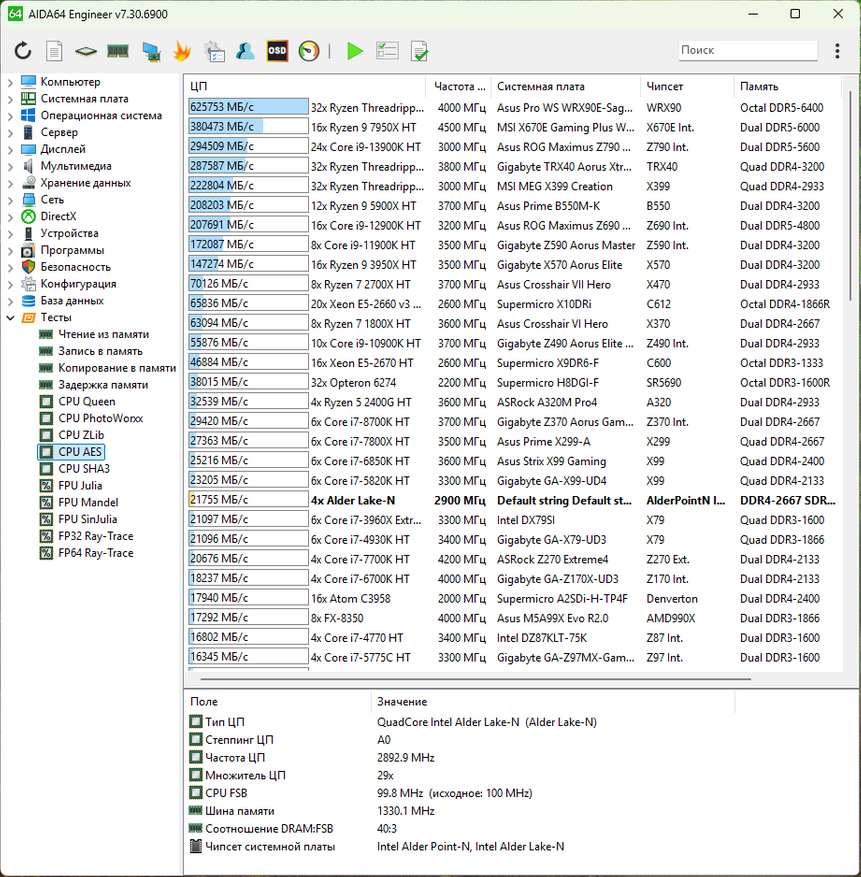Select Программы in the tree
861x877 pixels.
(x=72, y=250)
